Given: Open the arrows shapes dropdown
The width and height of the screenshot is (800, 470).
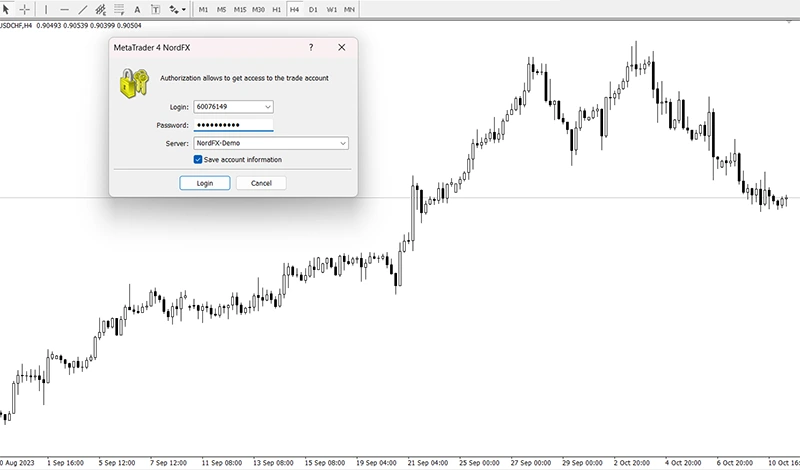Looking at the screenshot, I should tap(177, 9).
